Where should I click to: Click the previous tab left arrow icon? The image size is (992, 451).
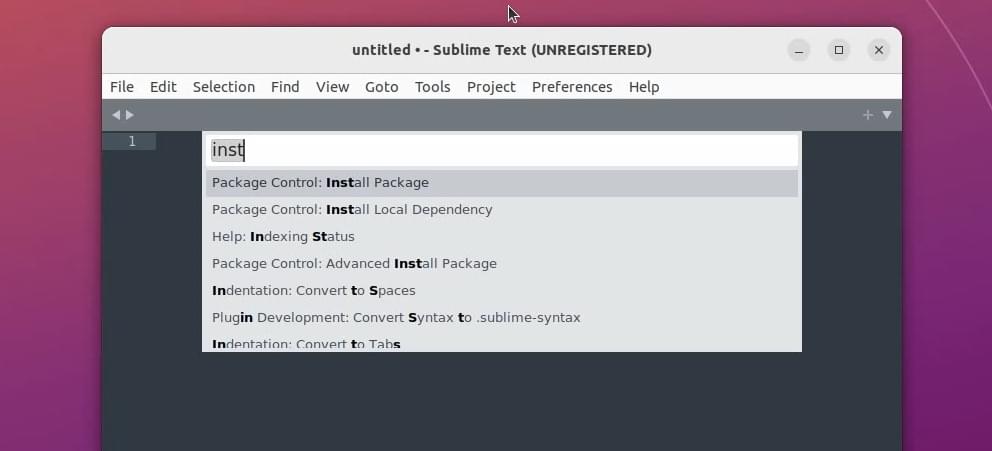tap(116, 115)
